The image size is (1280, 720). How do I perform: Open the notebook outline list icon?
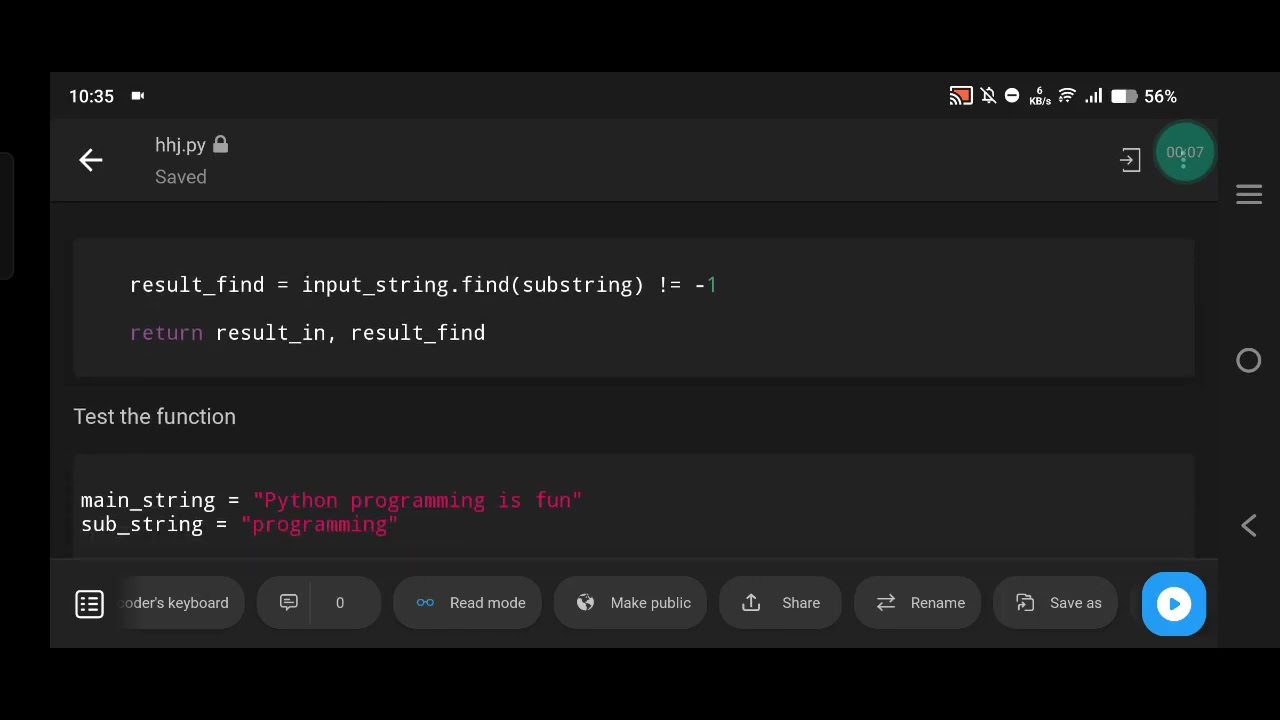90,603
